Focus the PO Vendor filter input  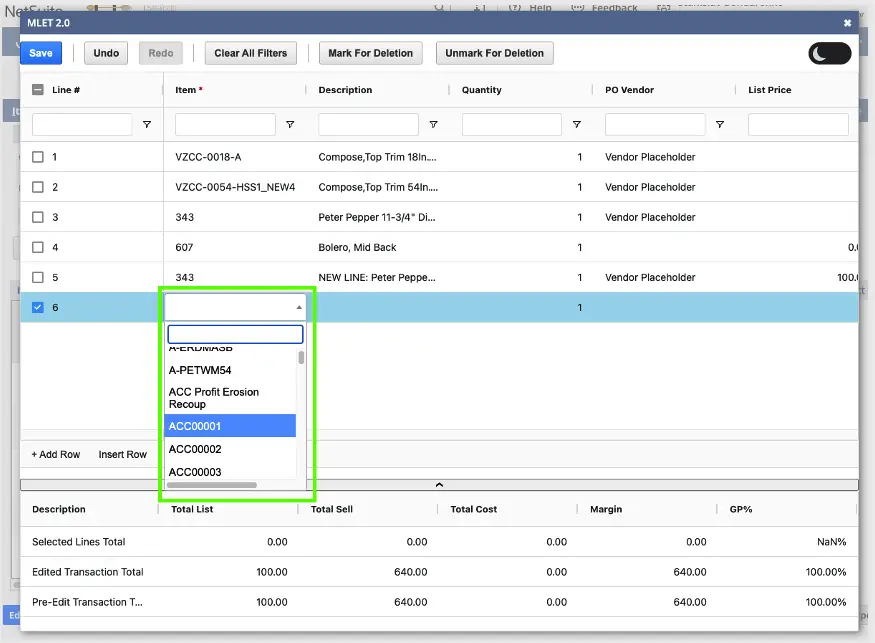[x=655, y=124]
